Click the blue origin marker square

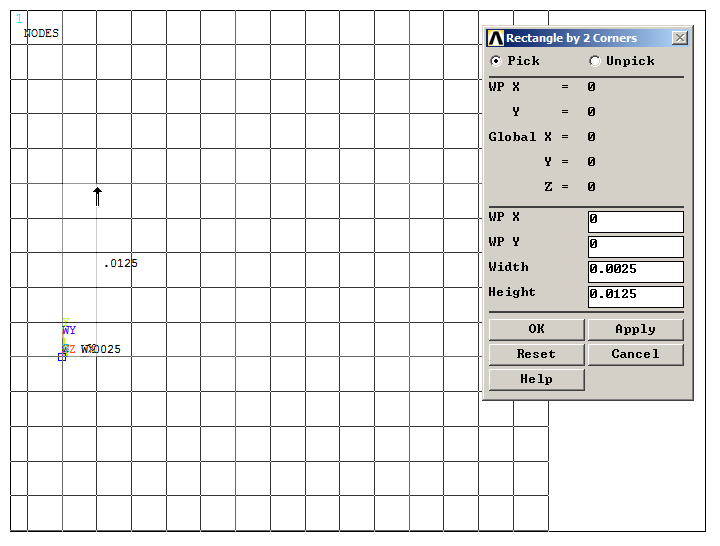(62, 357)
